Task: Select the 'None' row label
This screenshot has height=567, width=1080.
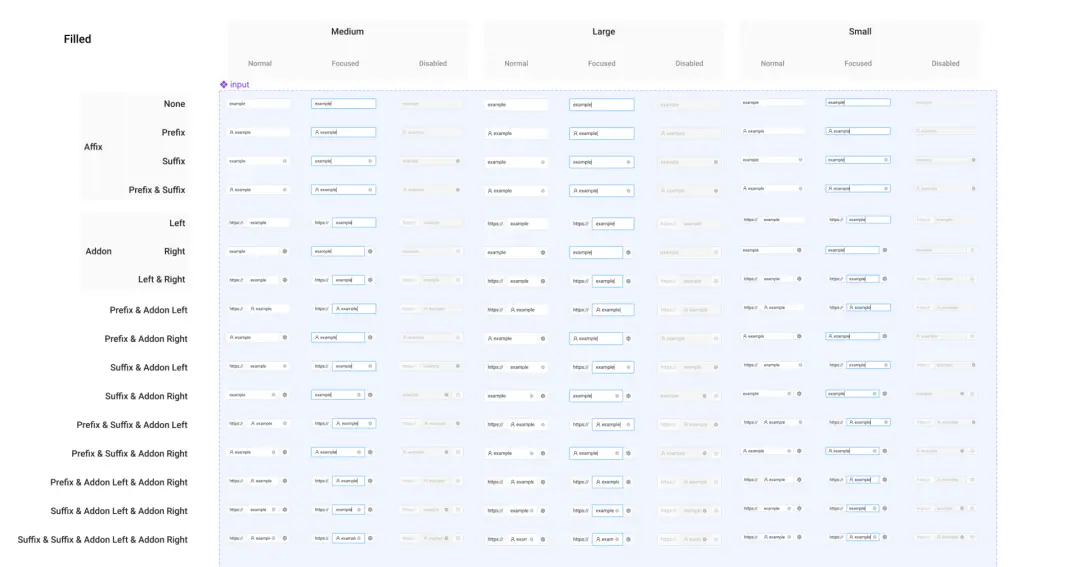Action: (174, 104)
